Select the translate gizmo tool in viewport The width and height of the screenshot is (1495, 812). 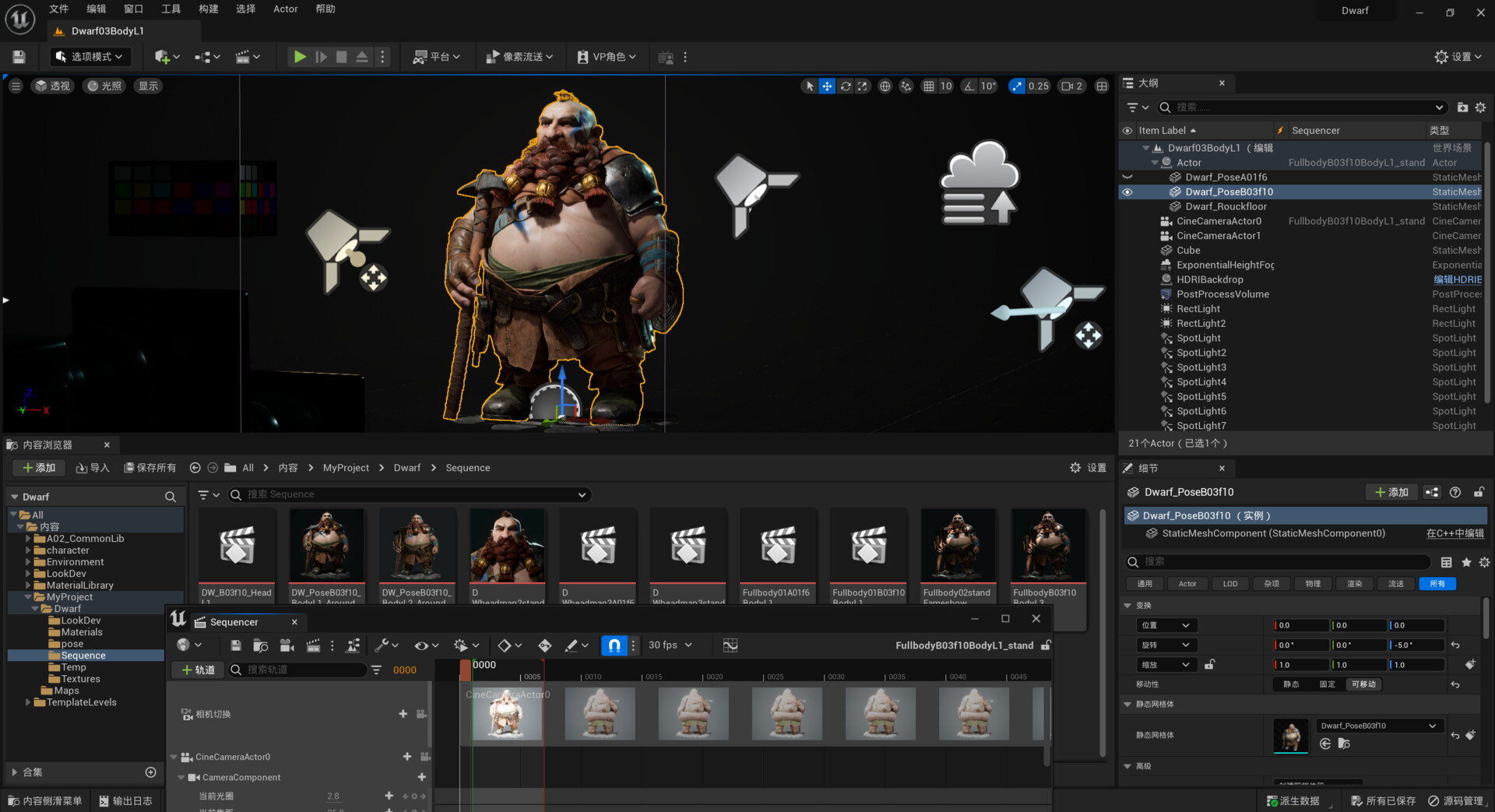coord(827,86)
